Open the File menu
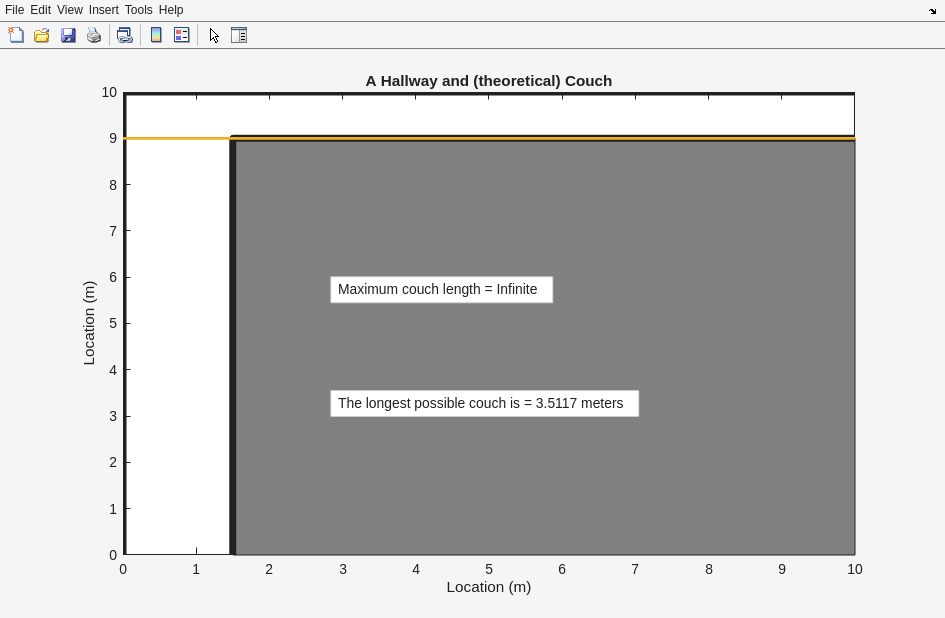Image resolution: width=945 pixels, height=618 pixels. 14,10
